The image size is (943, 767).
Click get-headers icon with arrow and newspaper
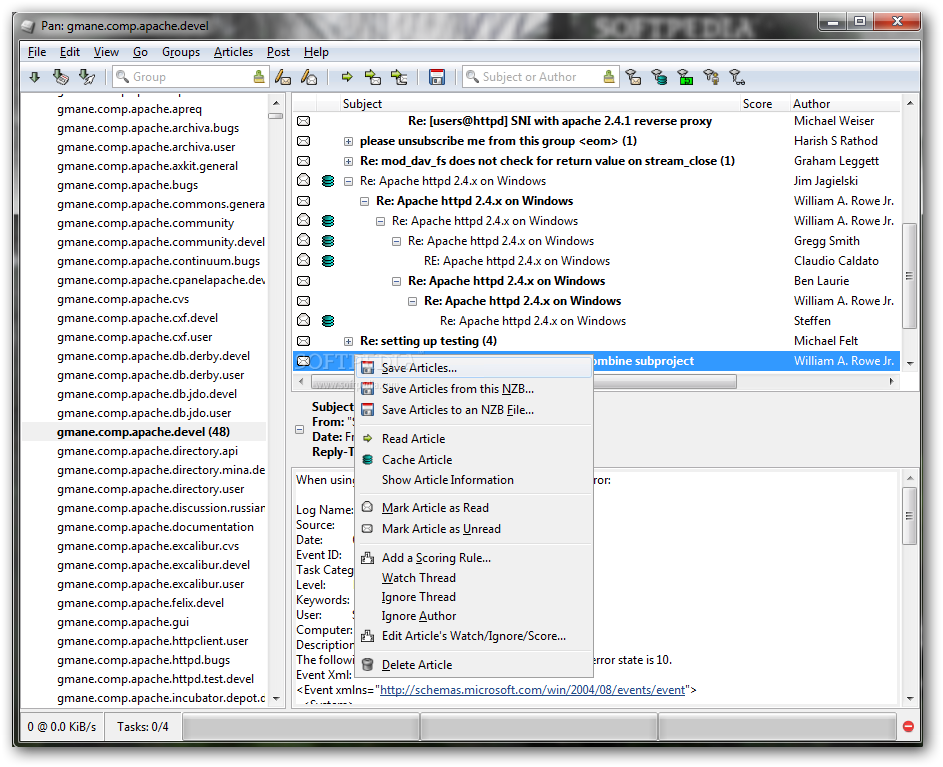60,77
